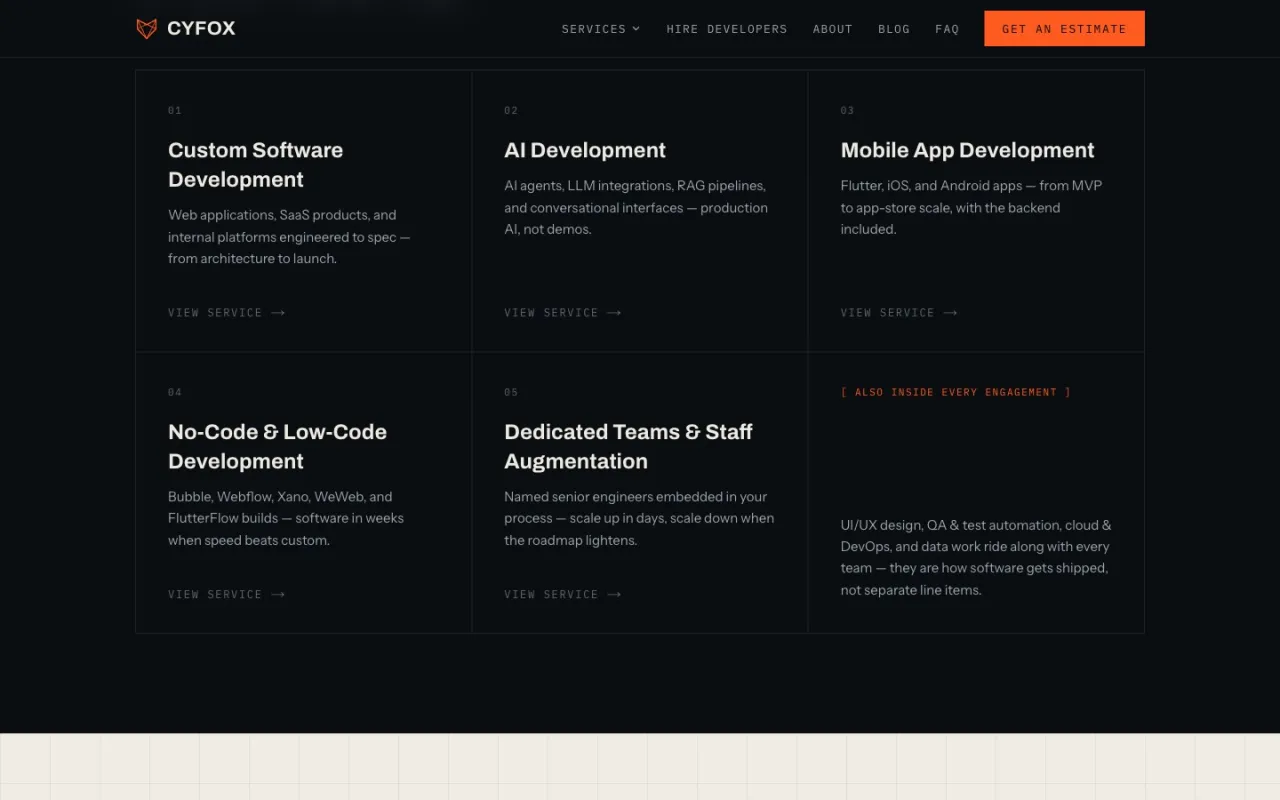Click the 'Also inside every engagement' label
This screenshot has width=1280, height=800.
coord(956,392)
